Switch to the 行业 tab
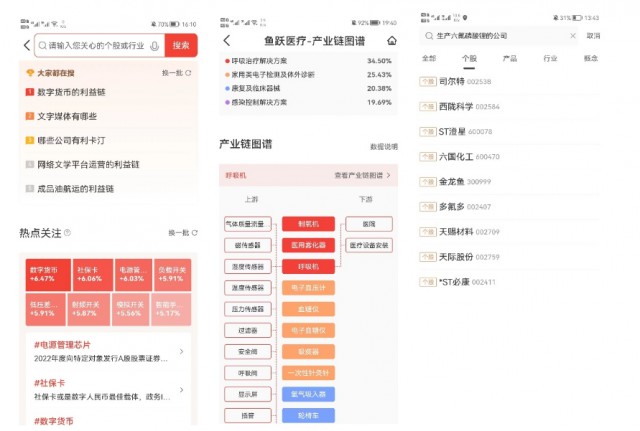This screenshot has width=640, height=431. (x=550, y=59)
